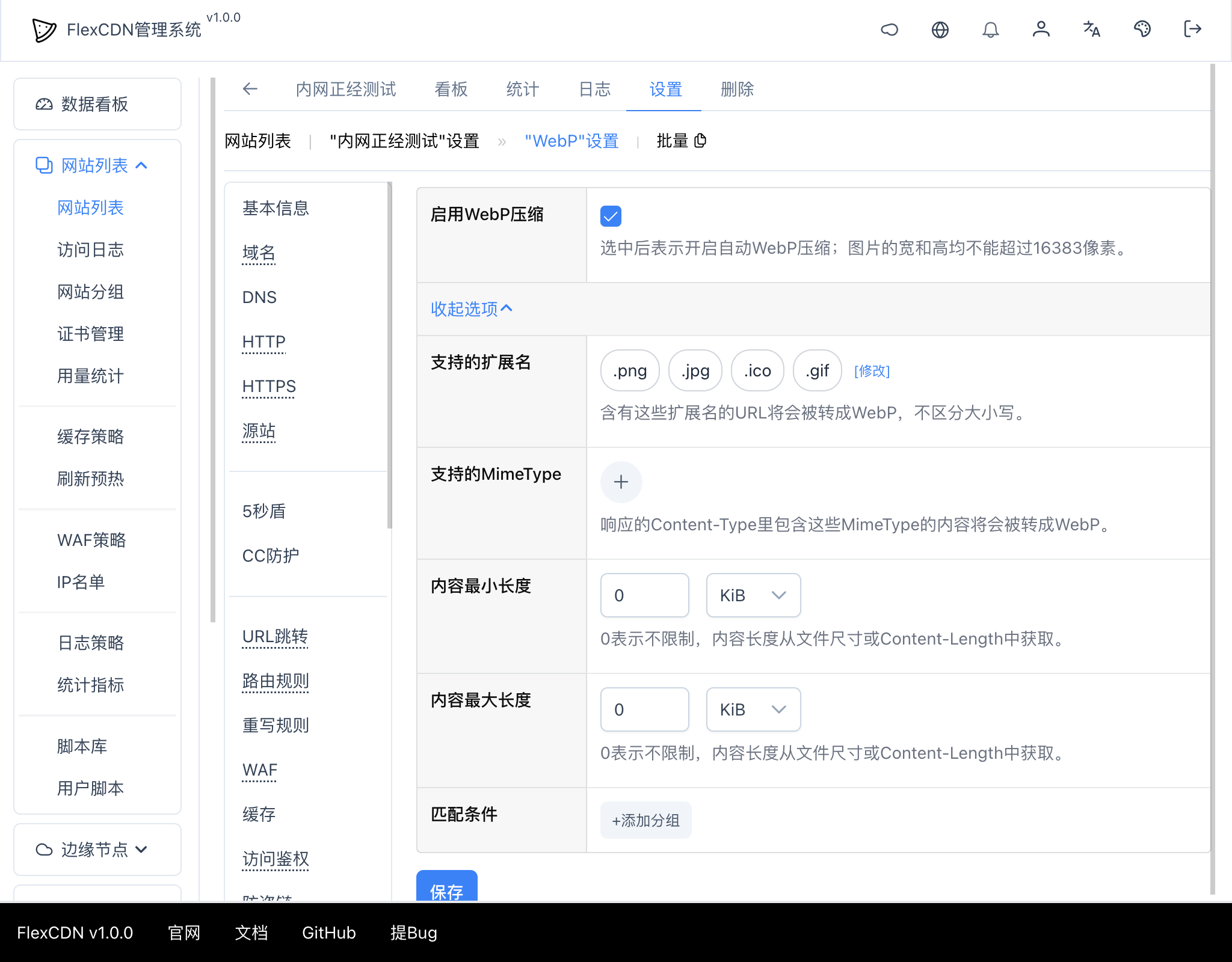The height and width of the screenshot is (962, 1232).
Task: Click the +添加分组 button
Action: 645,820
